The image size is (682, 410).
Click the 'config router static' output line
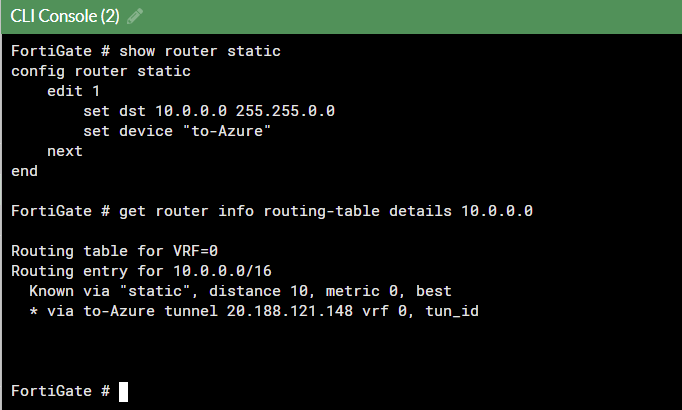pyautogui.click(x=101, y=71)
